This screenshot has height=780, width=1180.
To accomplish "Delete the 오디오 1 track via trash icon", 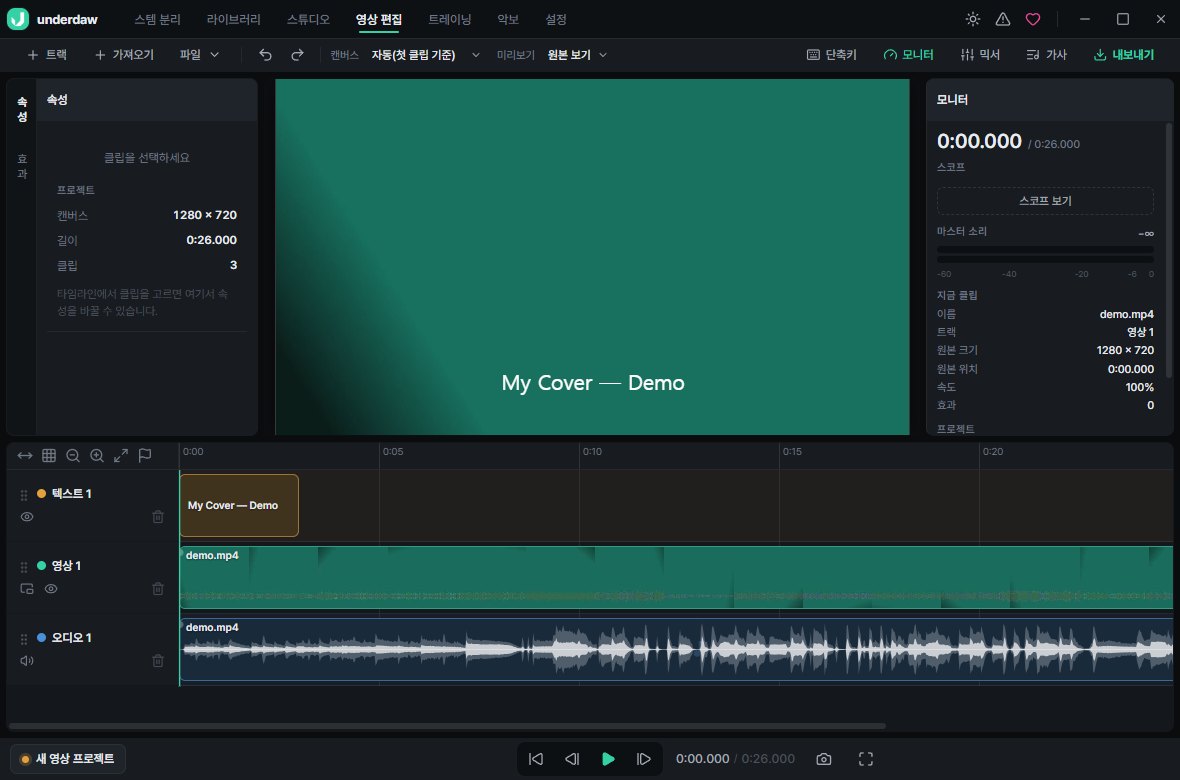I will (158, 661).
